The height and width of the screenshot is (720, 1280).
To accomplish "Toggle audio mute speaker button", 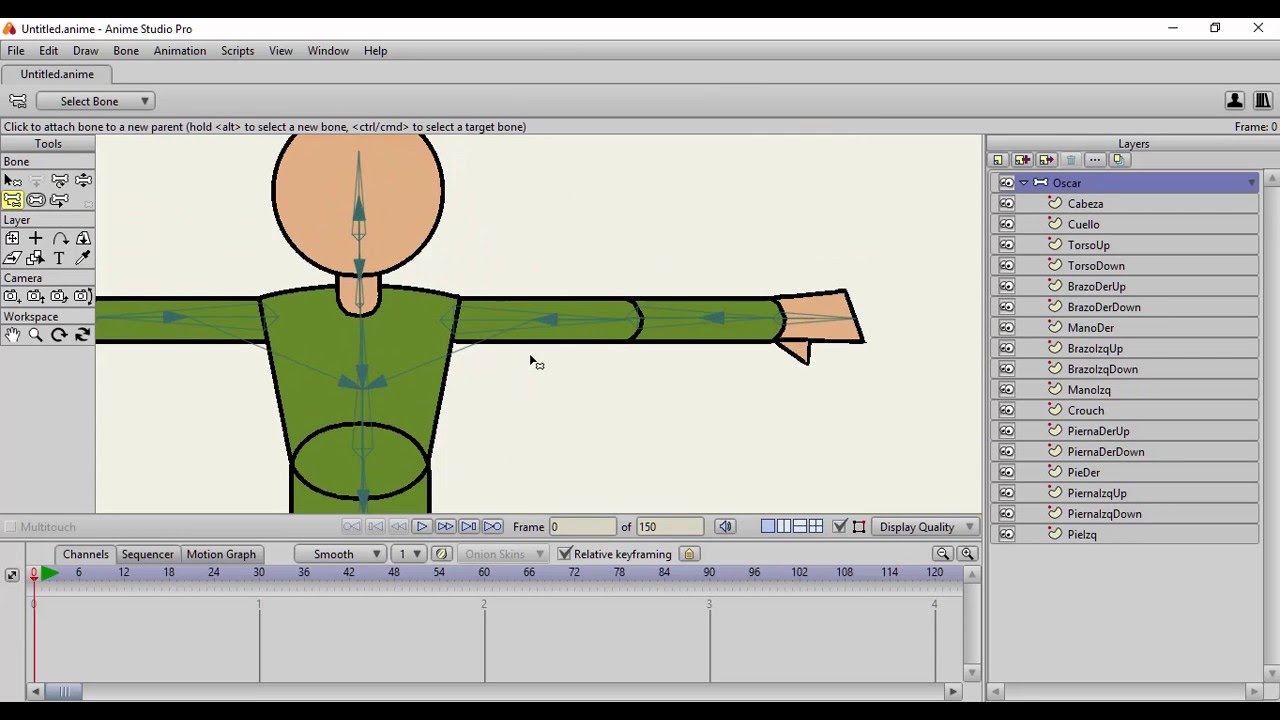I will 725,527.
